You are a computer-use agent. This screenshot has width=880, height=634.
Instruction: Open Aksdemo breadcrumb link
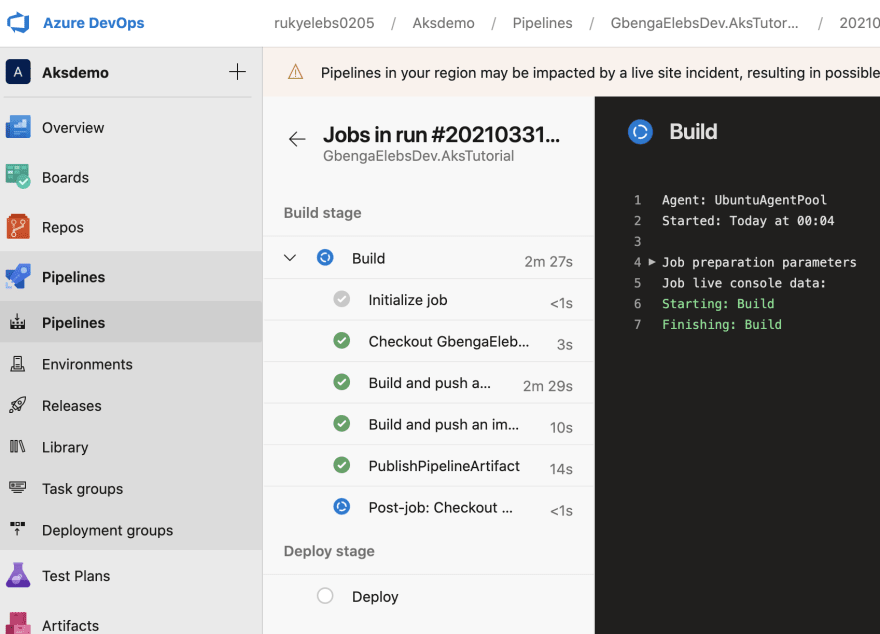[x=443, y=23]
